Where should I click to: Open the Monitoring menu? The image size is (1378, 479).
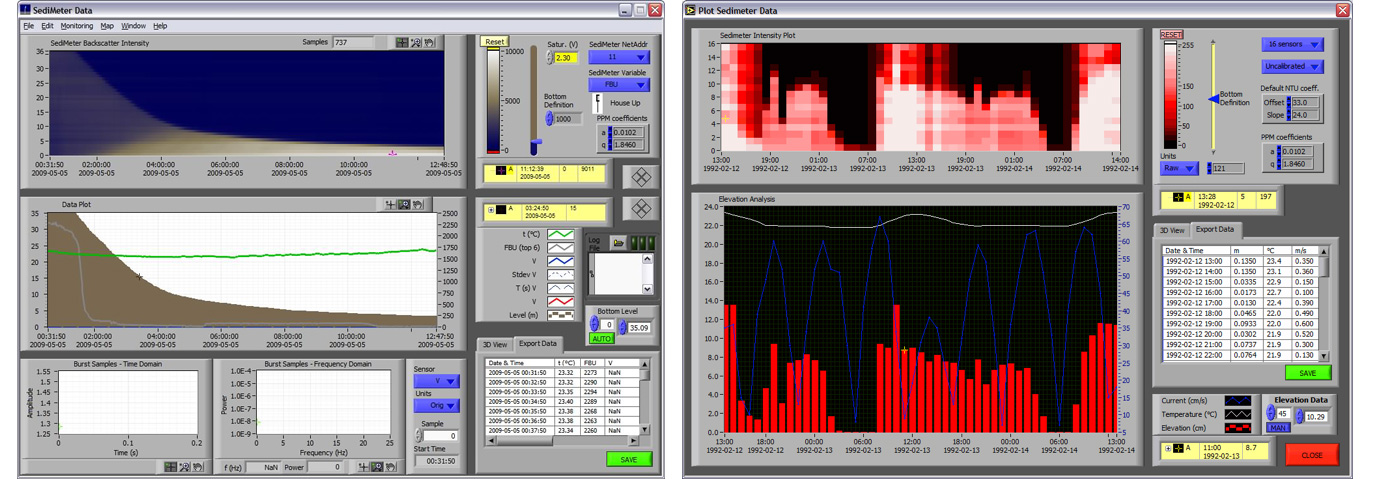(76, 26)
